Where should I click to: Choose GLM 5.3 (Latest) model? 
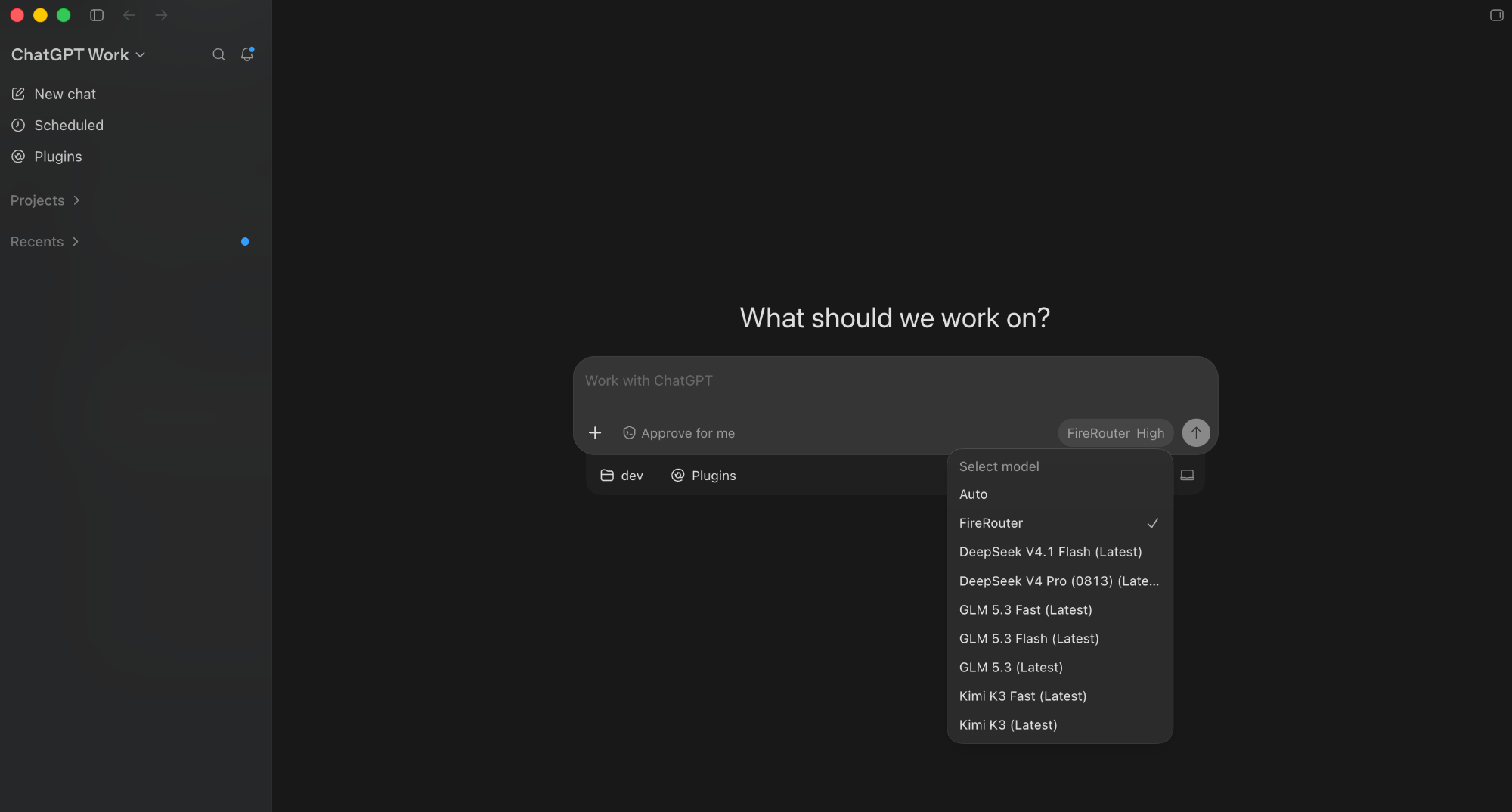point(1060,668)
